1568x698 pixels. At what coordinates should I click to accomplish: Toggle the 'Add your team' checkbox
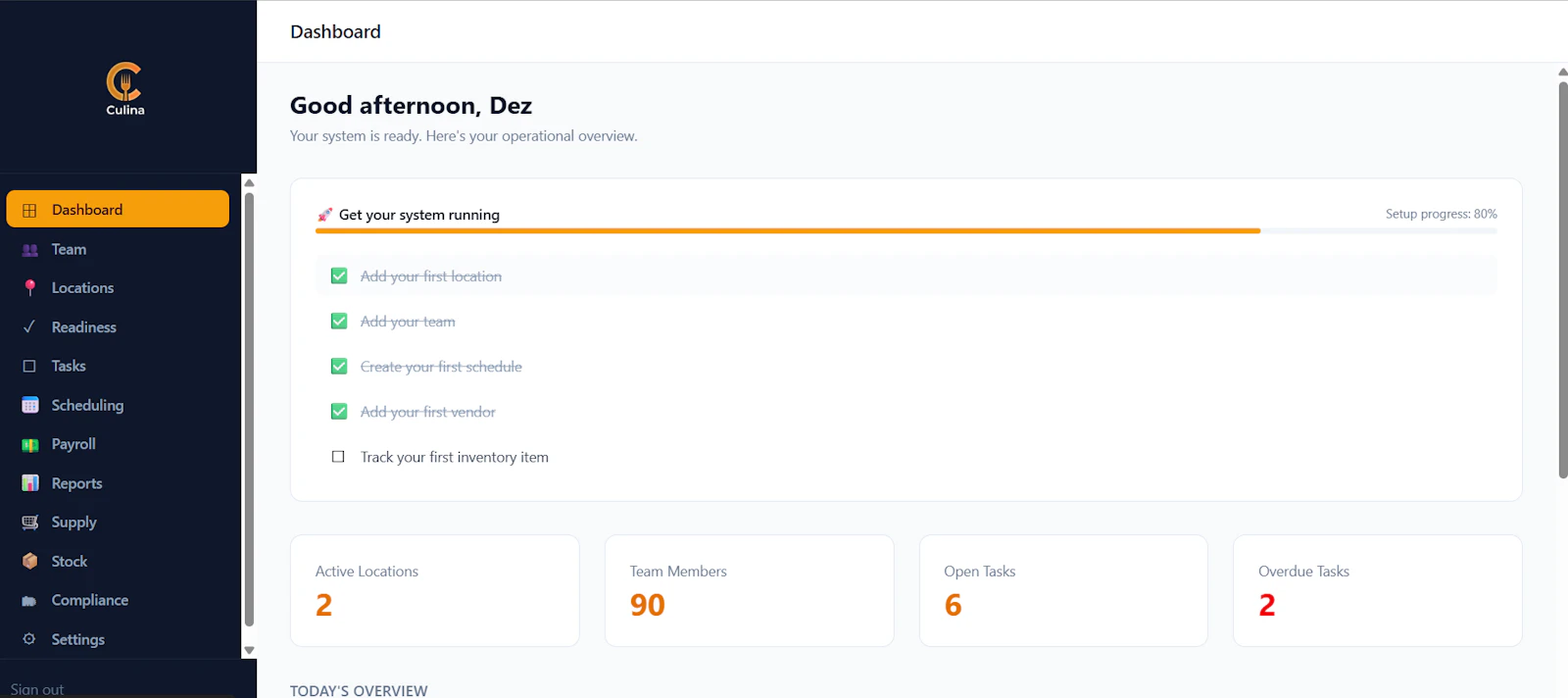pyautogui.click(x=339, y=322)
